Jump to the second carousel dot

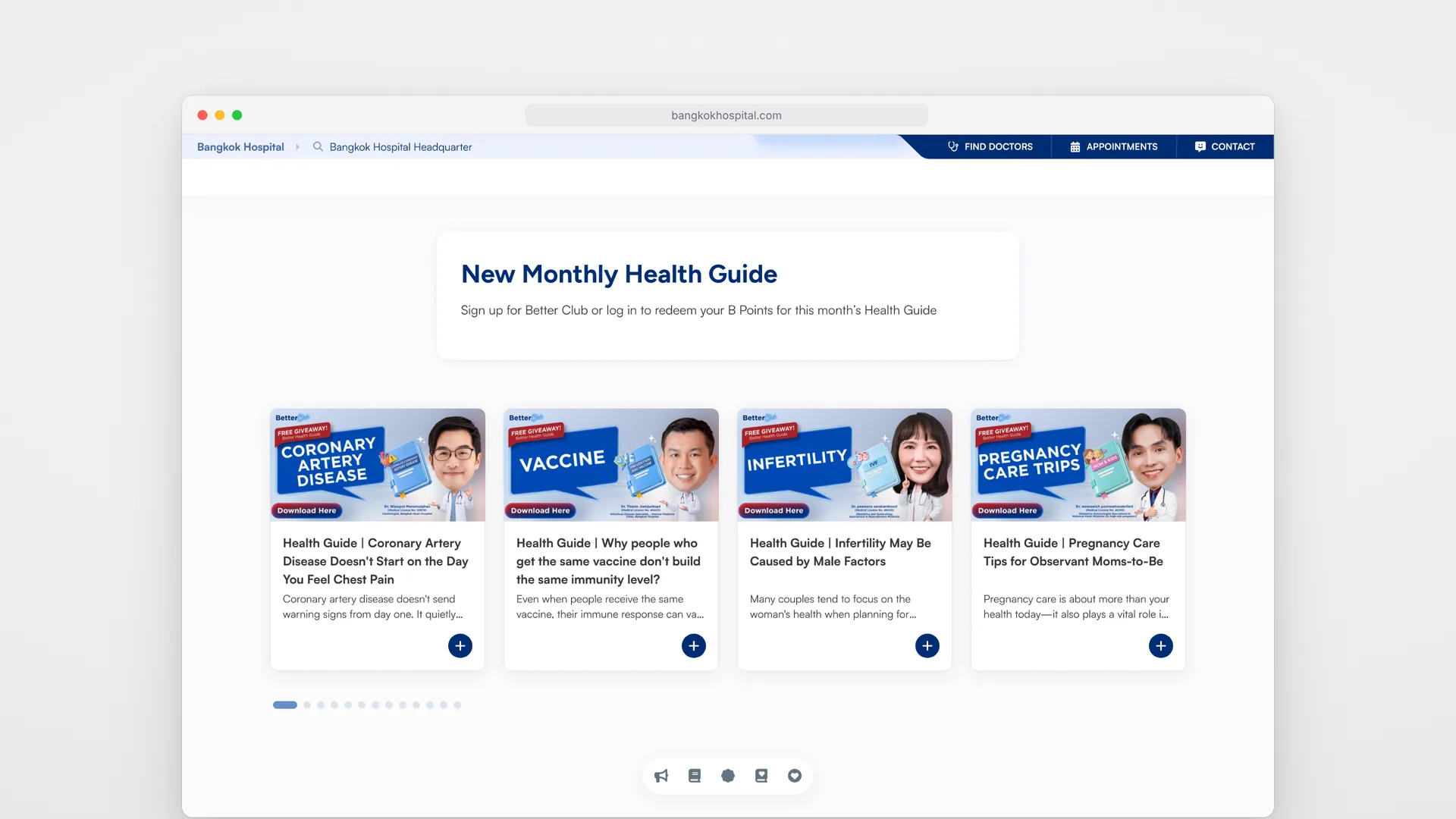(x=307, y=704)
